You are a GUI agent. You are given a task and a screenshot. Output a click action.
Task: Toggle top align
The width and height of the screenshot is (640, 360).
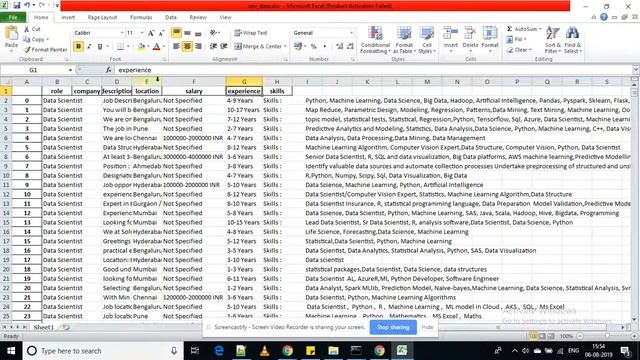176,33
